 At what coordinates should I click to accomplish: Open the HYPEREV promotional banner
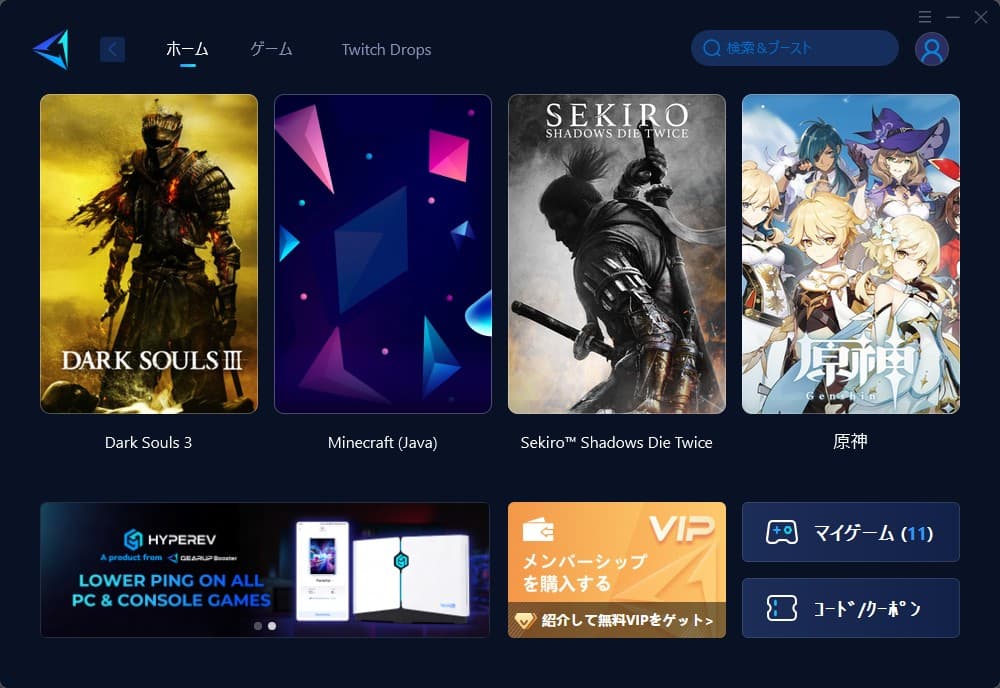(265, 570)
